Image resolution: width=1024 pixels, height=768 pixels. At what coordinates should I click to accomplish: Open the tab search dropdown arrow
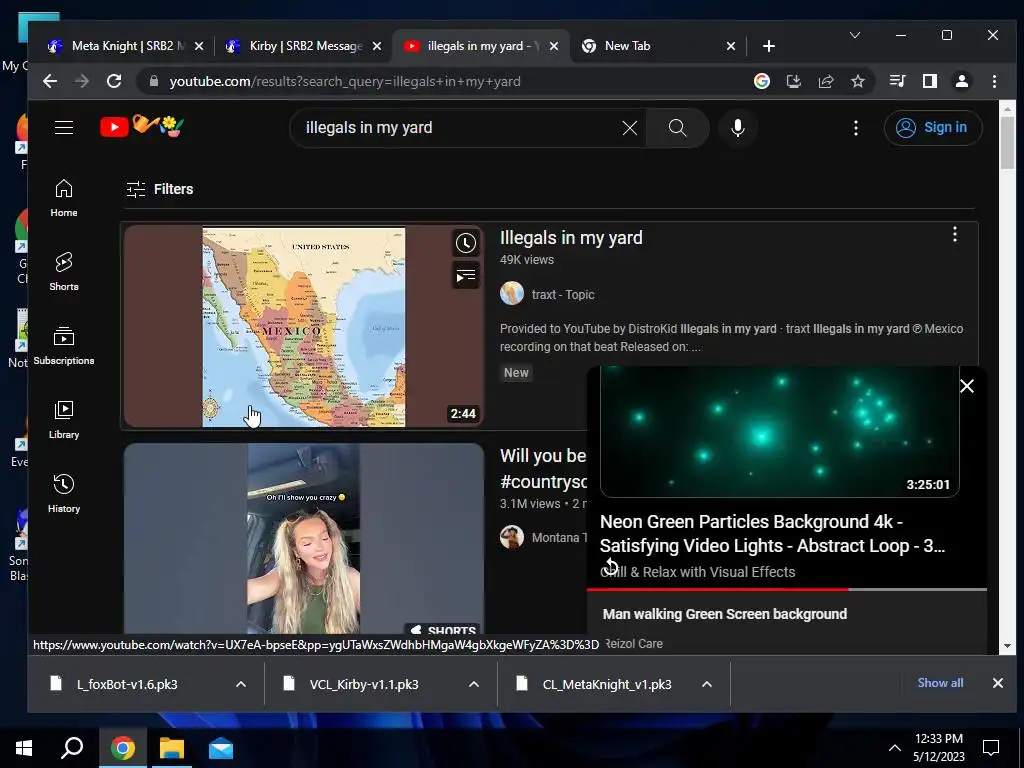854,35
